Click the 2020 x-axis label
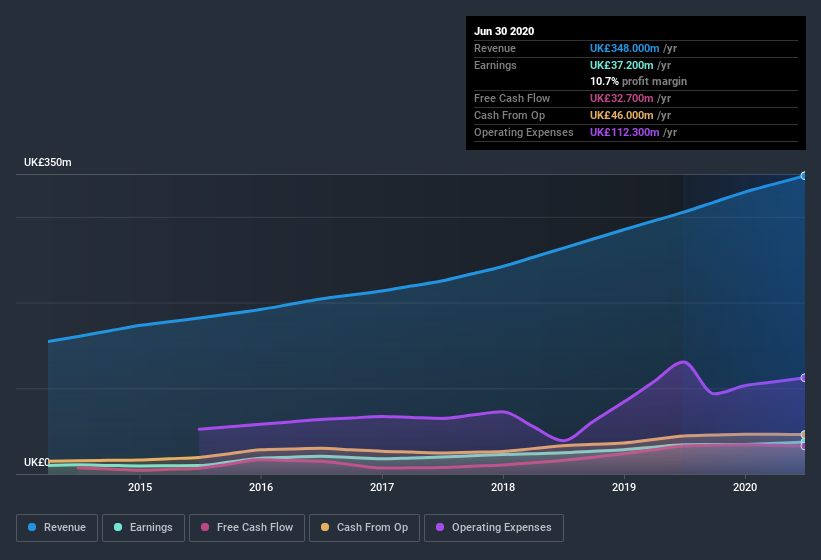The image size is (821, 560). point(745,487)
